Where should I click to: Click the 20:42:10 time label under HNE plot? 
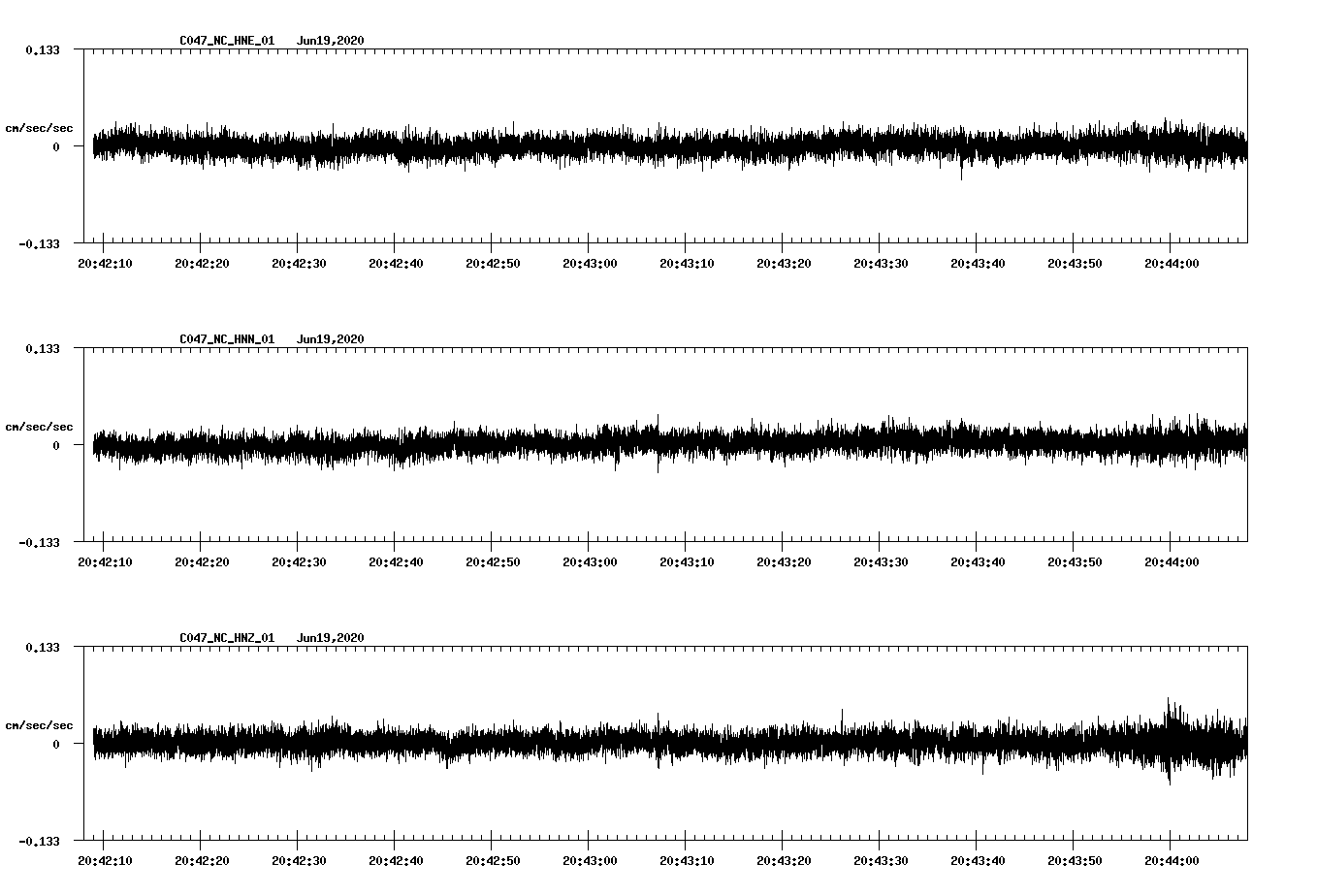coord(105,264)
